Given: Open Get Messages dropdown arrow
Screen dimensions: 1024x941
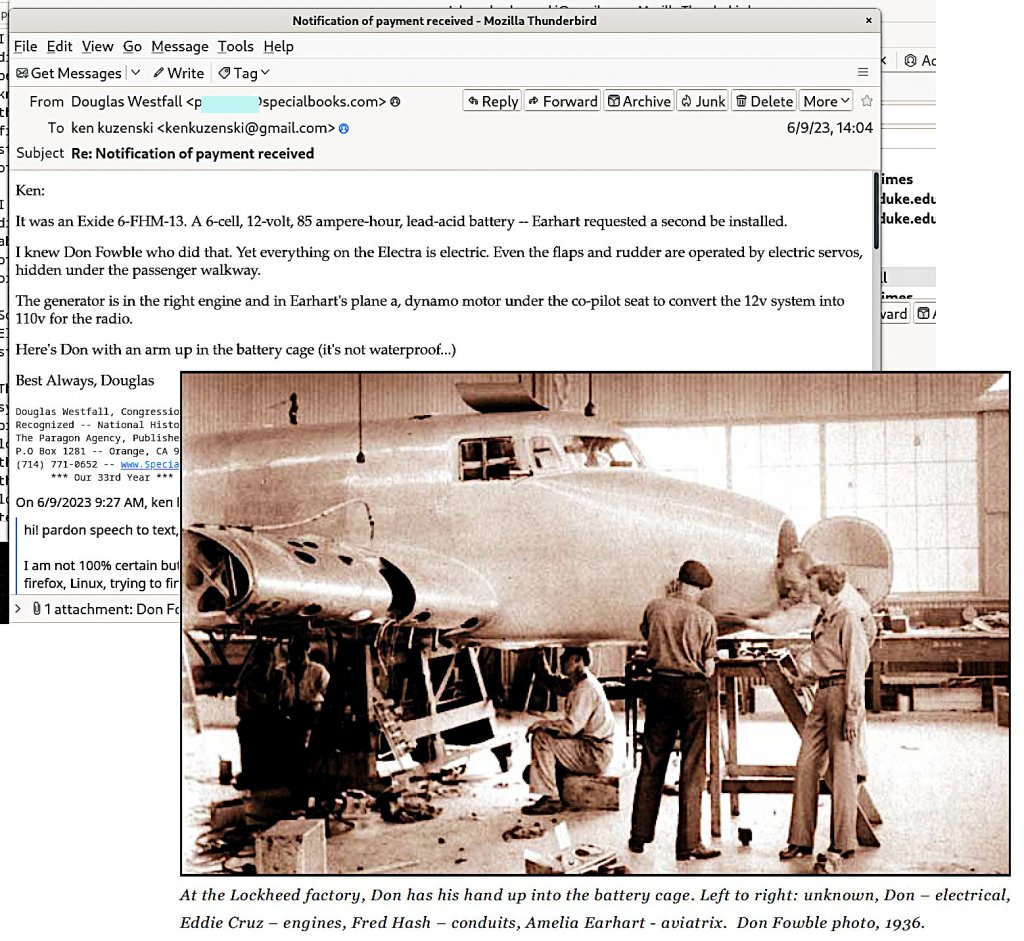Looking at the screenshot, I should [x=132, y=73].
